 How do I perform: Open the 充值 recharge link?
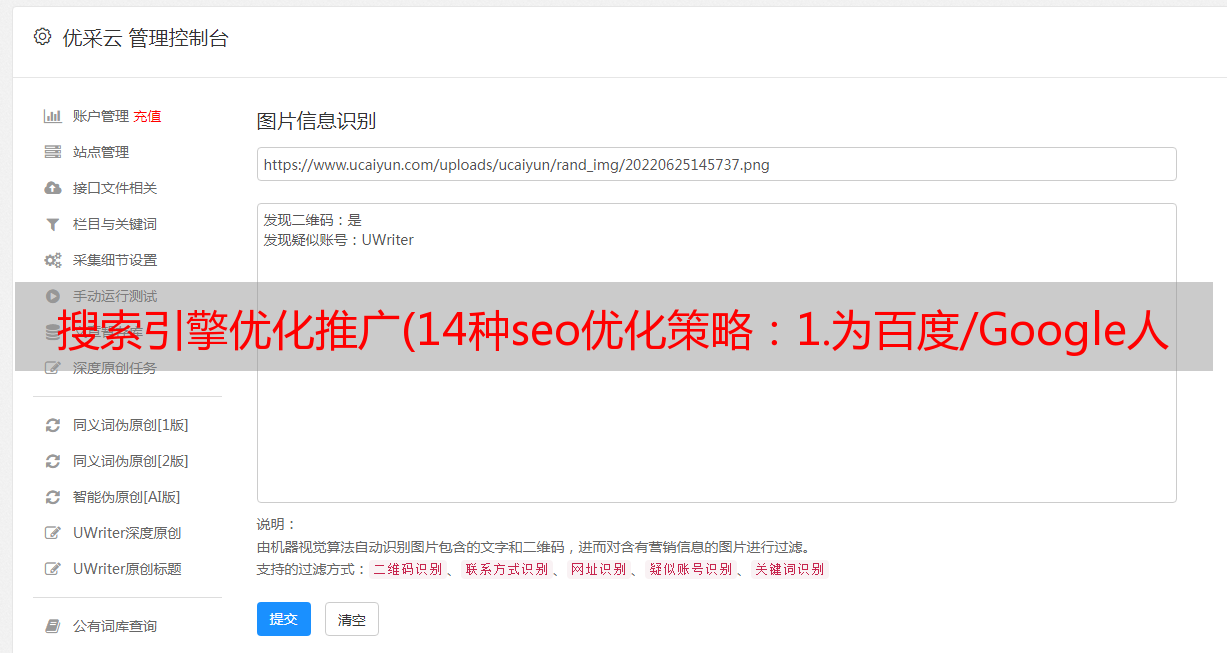coord(147,116)
